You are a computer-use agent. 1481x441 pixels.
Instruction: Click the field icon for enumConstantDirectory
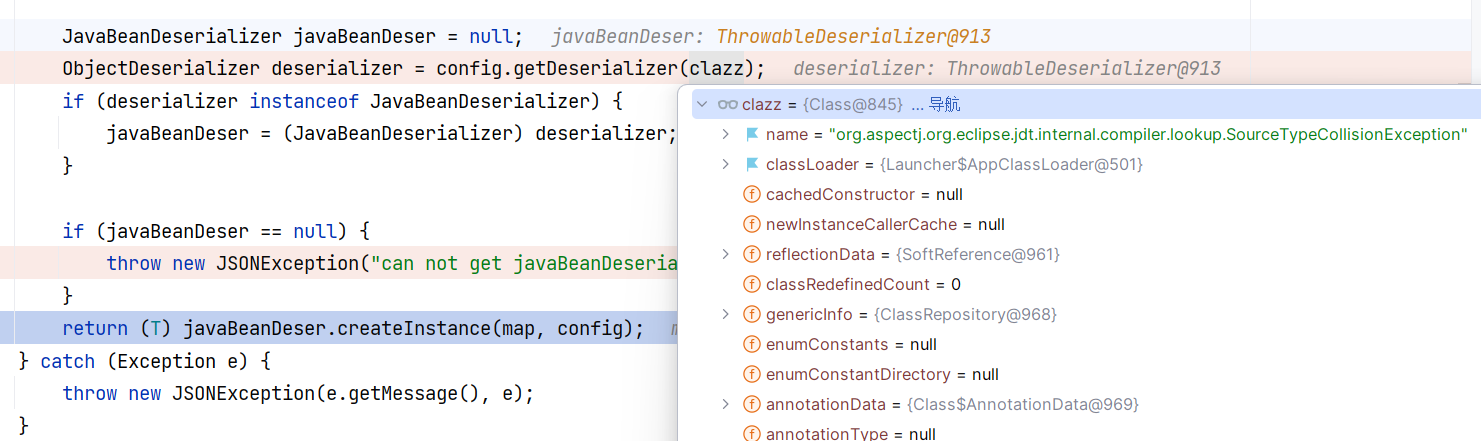pos(752,375)
